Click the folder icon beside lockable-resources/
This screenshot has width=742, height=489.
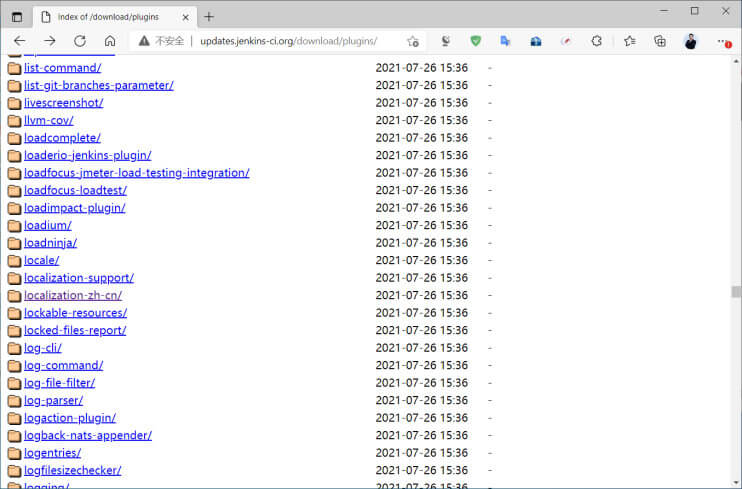coord(14,313)
